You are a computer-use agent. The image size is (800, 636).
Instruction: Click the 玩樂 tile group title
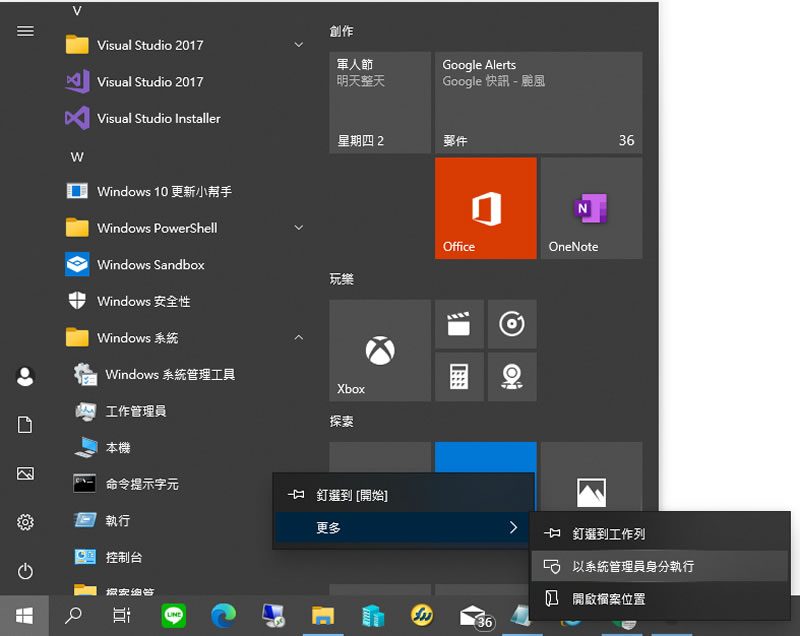point(341,279)
